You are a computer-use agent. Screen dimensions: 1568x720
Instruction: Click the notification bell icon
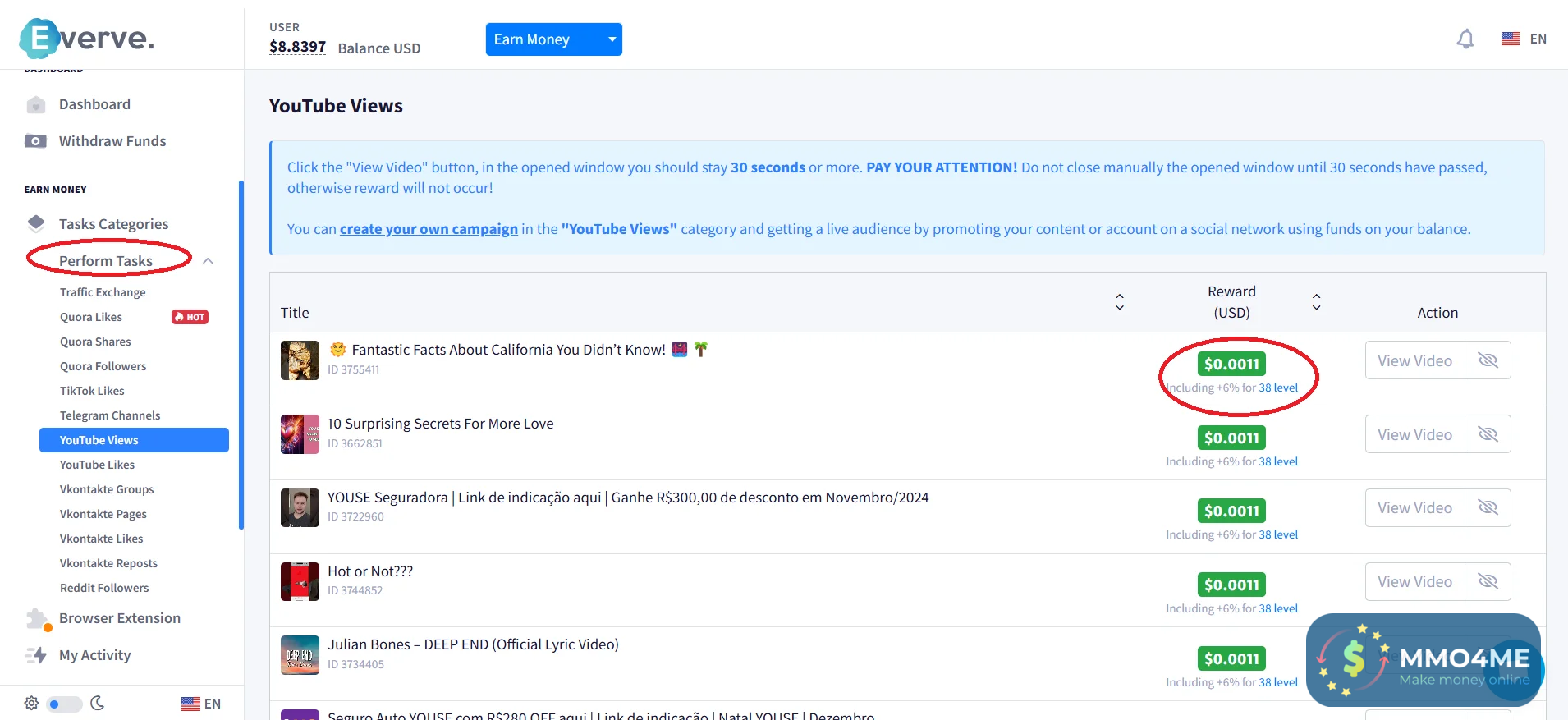point(1465,39)
